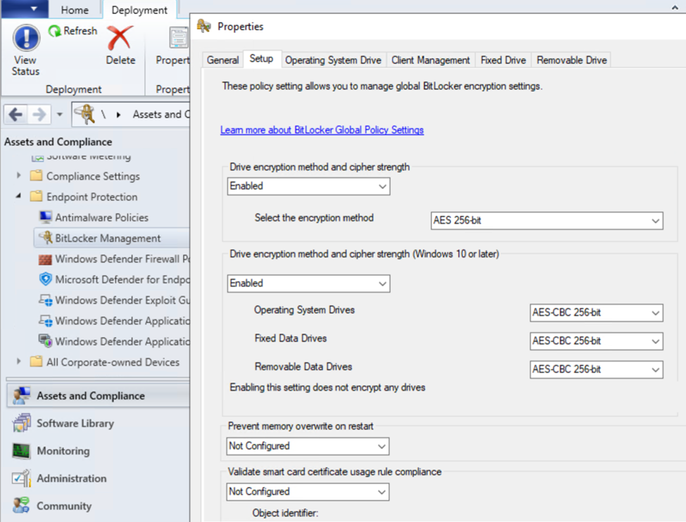Open the Fixed Drive tab
This screenshot has width=686, height=522.
[x=503, y=60]
